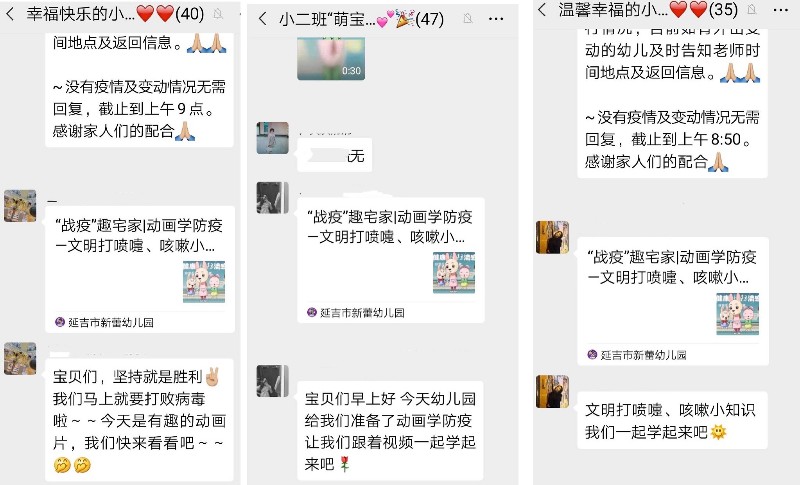Click muted bell icon in the (47) chat header

467,19
